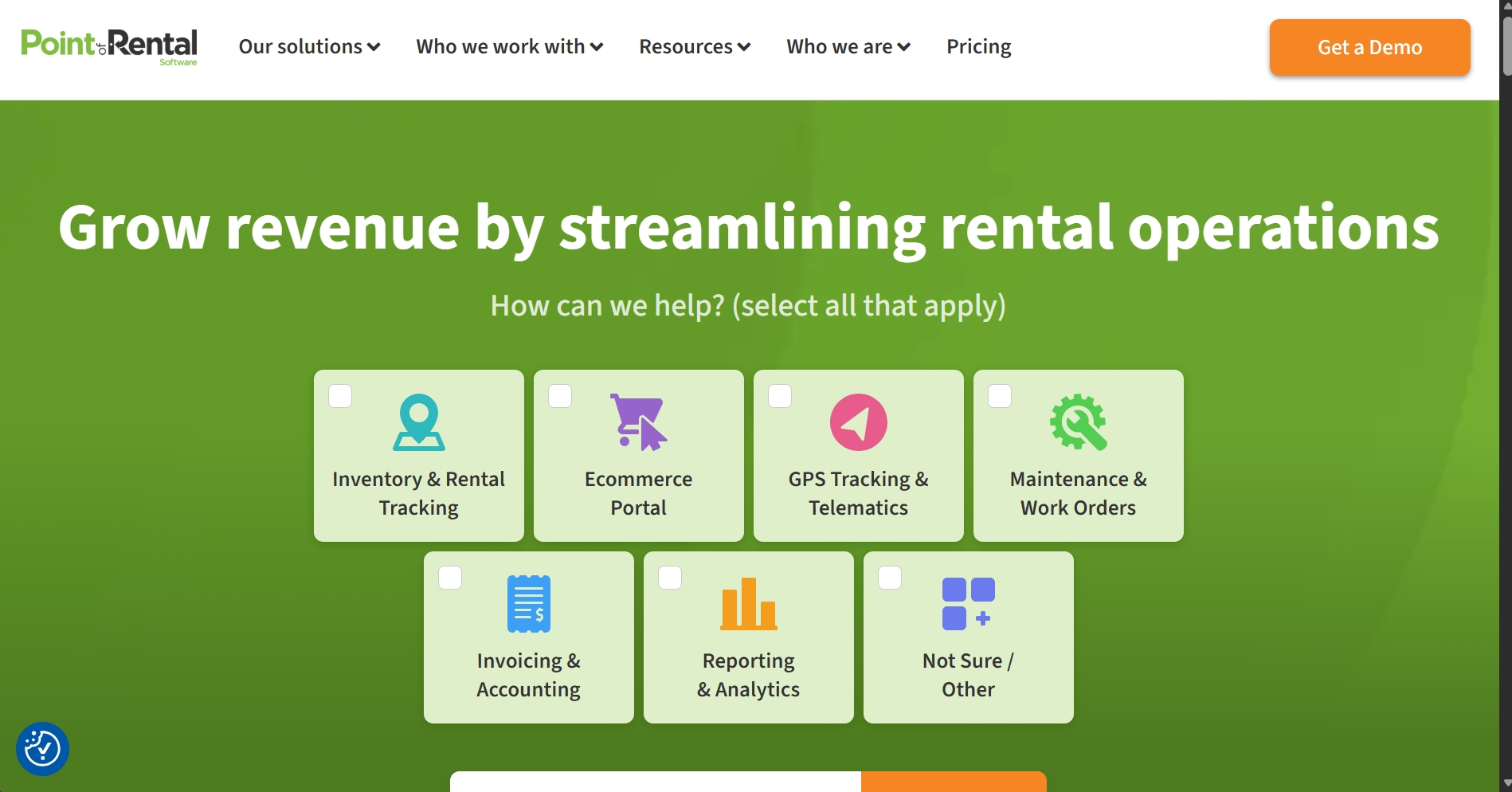Select the Not Sure / Other label
This screenshot has width=1512, height=792.
click(969, 675)
